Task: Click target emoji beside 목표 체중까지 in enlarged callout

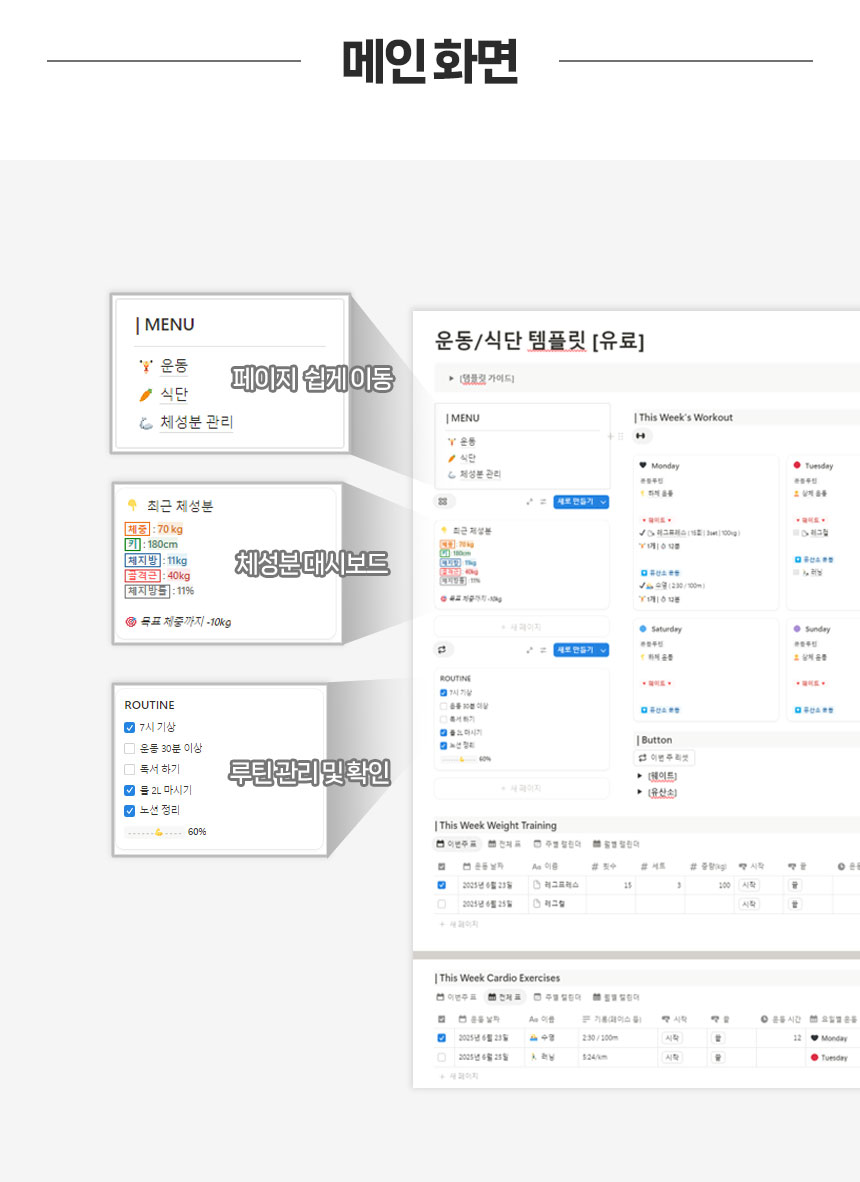Action: (x=130, y=622)
